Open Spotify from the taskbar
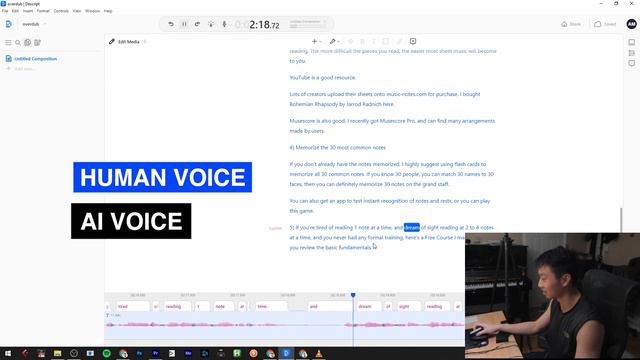The image size is (640, 360). click(x=107, y=353)
